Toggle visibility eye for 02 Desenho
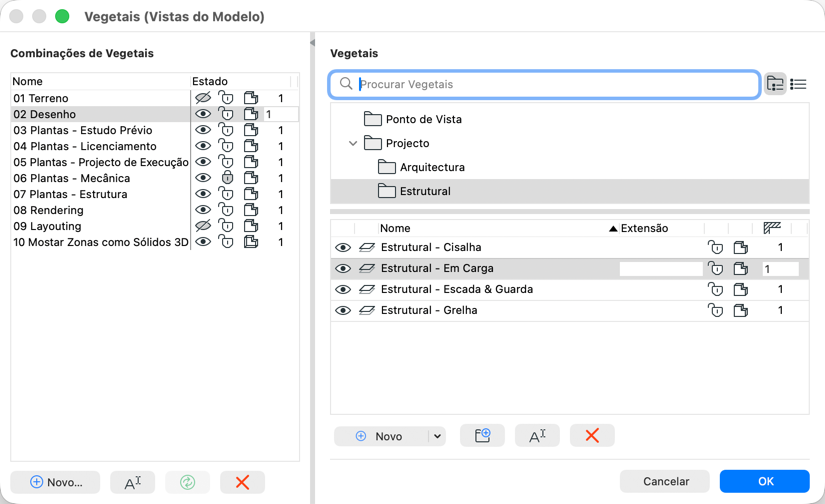Screen dimensions: 825x504 click(203, 114)
